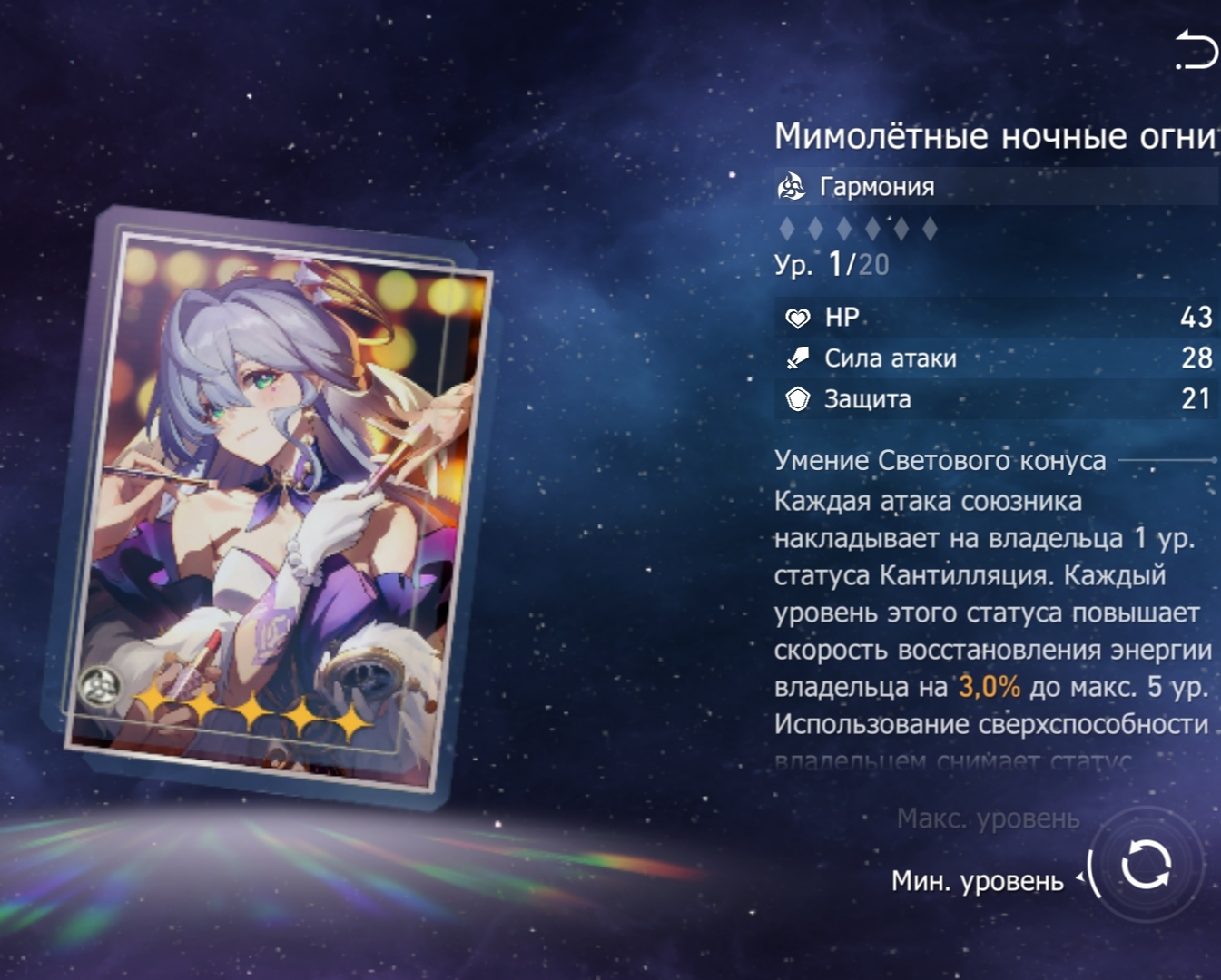Screen dimensions: 1221x980
Task: Click the first superimposition diamond
Action: point(787,229)
